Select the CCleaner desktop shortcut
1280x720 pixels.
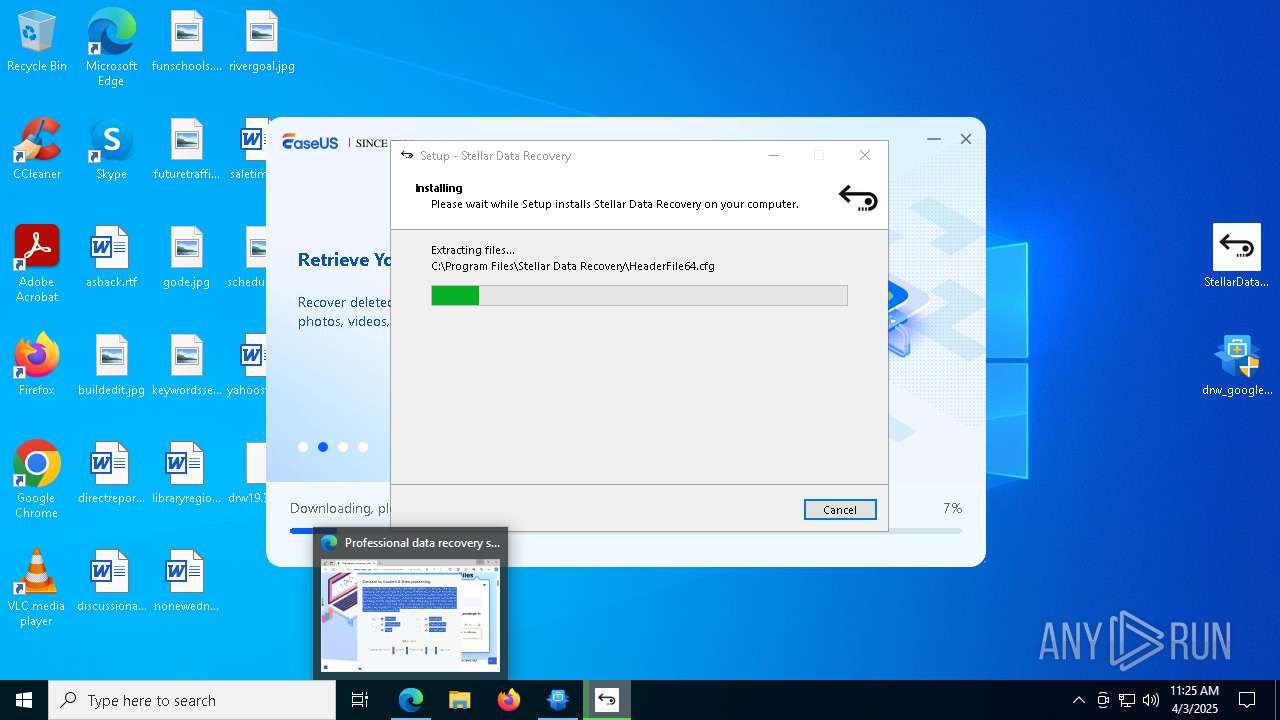(x=37, y=150)
